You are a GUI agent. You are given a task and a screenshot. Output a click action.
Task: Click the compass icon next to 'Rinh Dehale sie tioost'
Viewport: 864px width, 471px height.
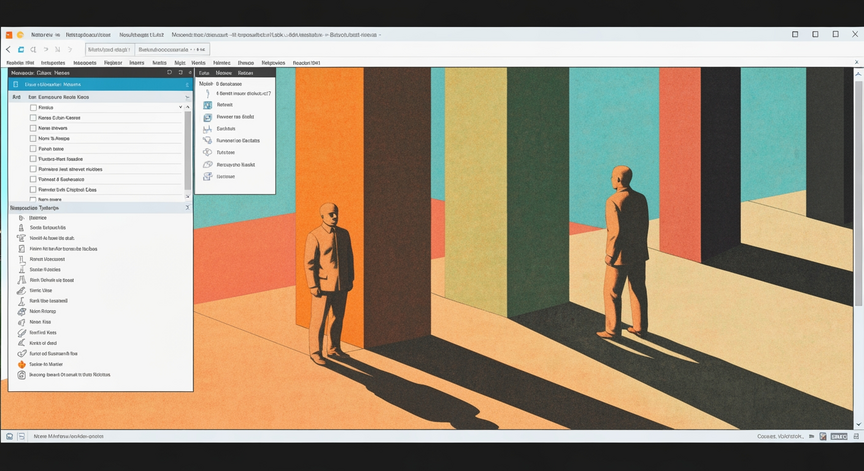(21, 280)
